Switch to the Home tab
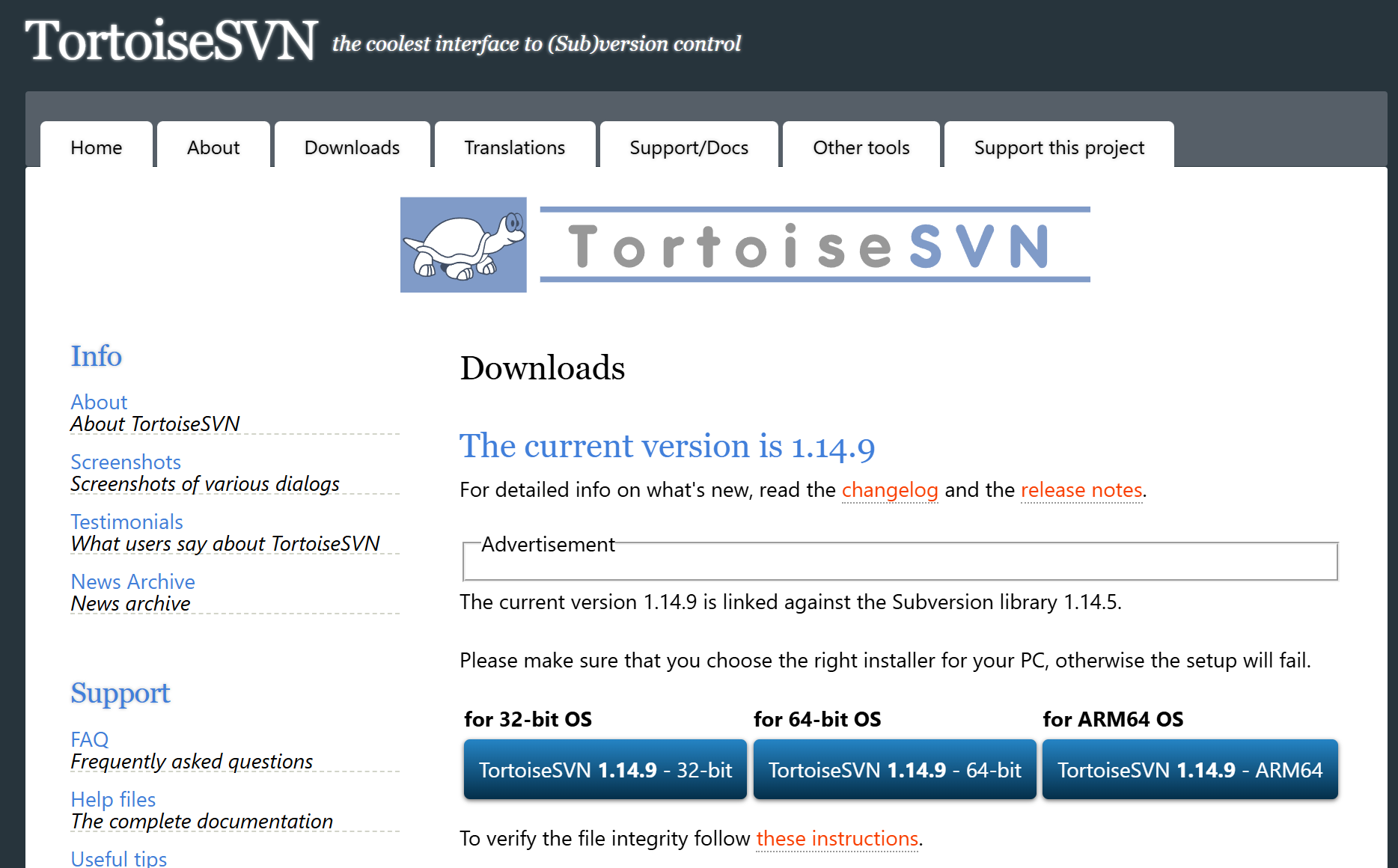Screen dimensions: 1398x868 95,147
